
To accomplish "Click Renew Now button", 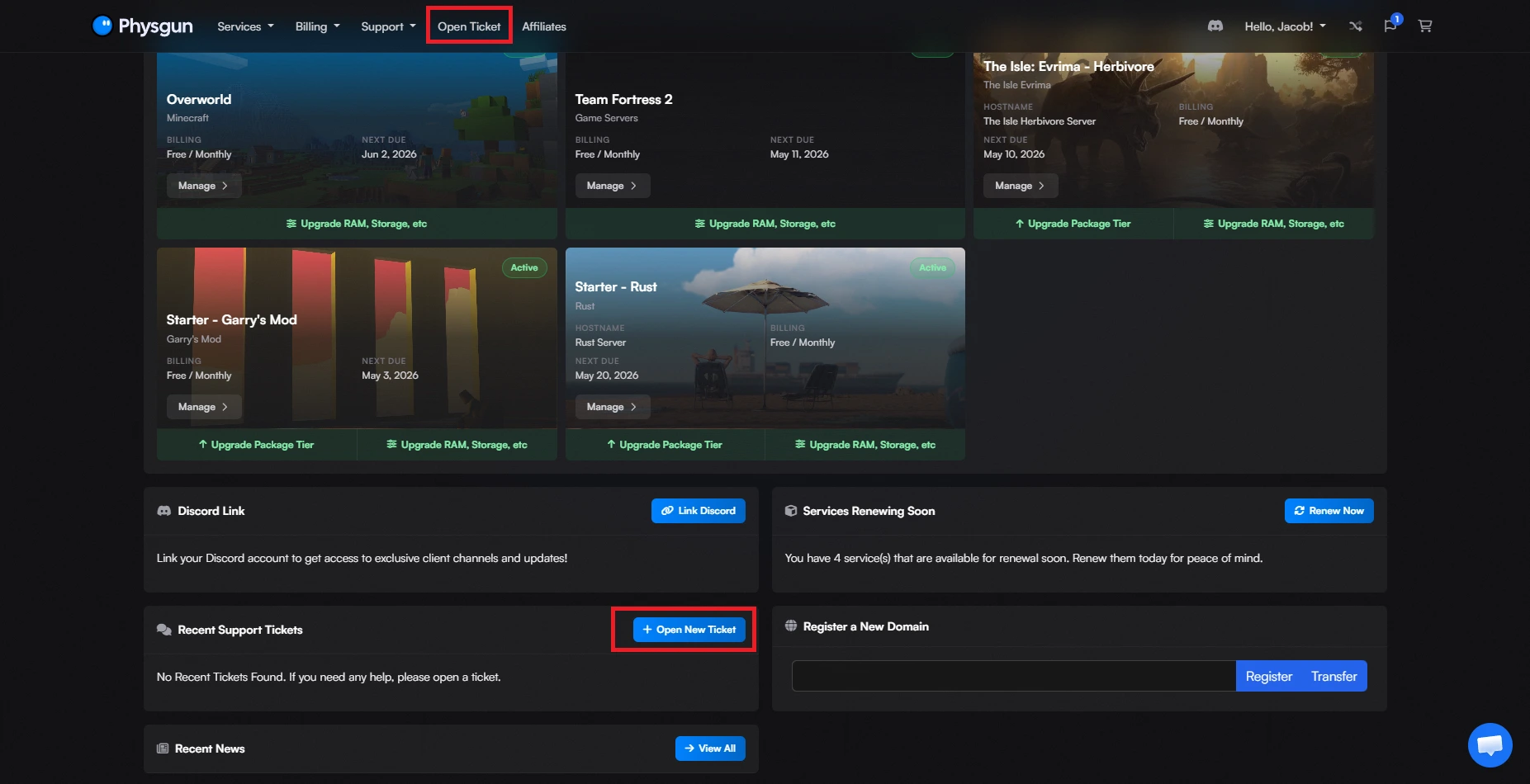I will (1329, 511).
